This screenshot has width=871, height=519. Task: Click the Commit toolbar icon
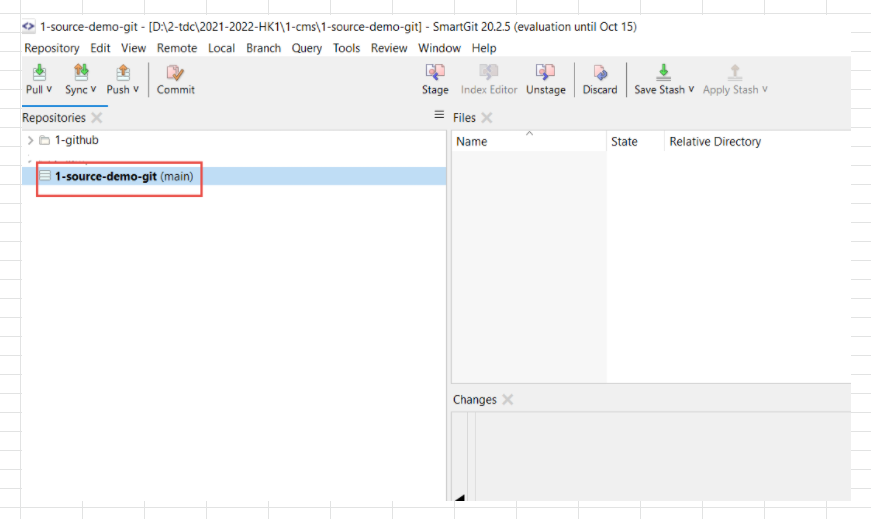pyautogui.click(x=176, y=73)
